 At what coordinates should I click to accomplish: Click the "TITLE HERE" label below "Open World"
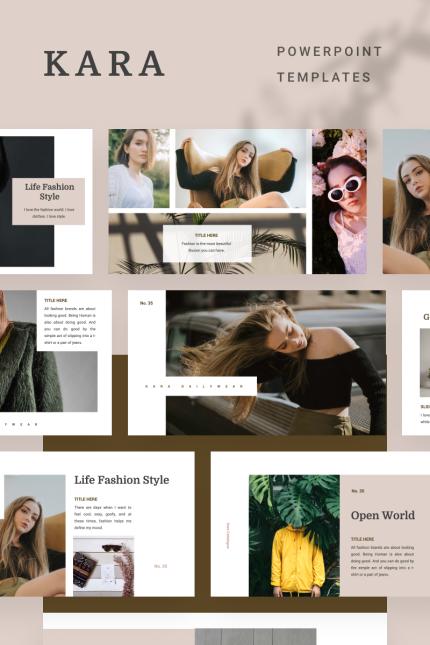tap(363, 539)
